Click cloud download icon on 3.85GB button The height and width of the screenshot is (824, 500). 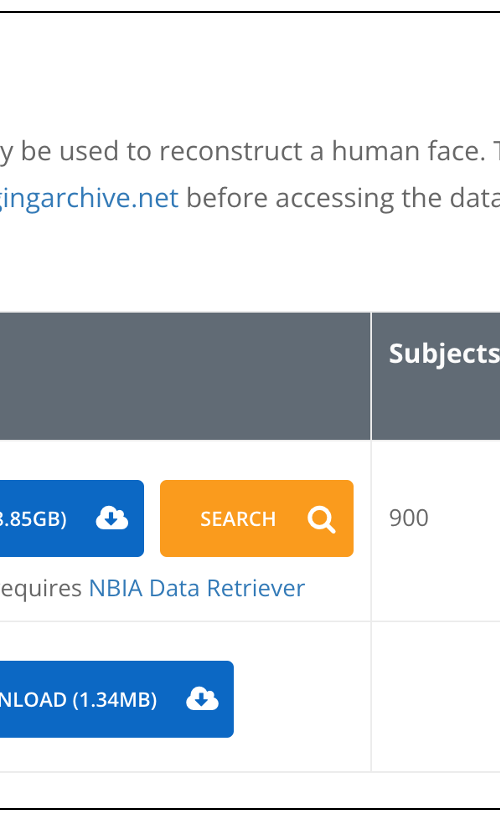pos(111,518)
